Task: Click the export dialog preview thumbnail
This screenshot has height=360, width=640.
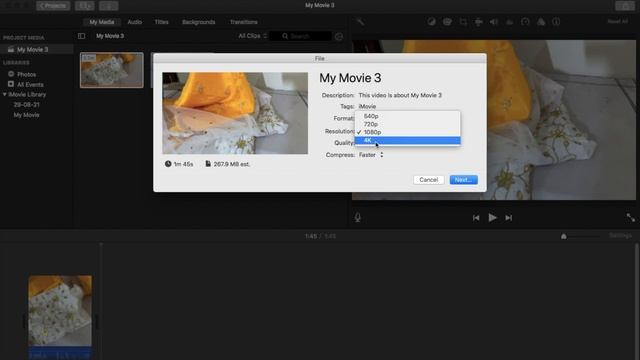Action: pos(235,113)
